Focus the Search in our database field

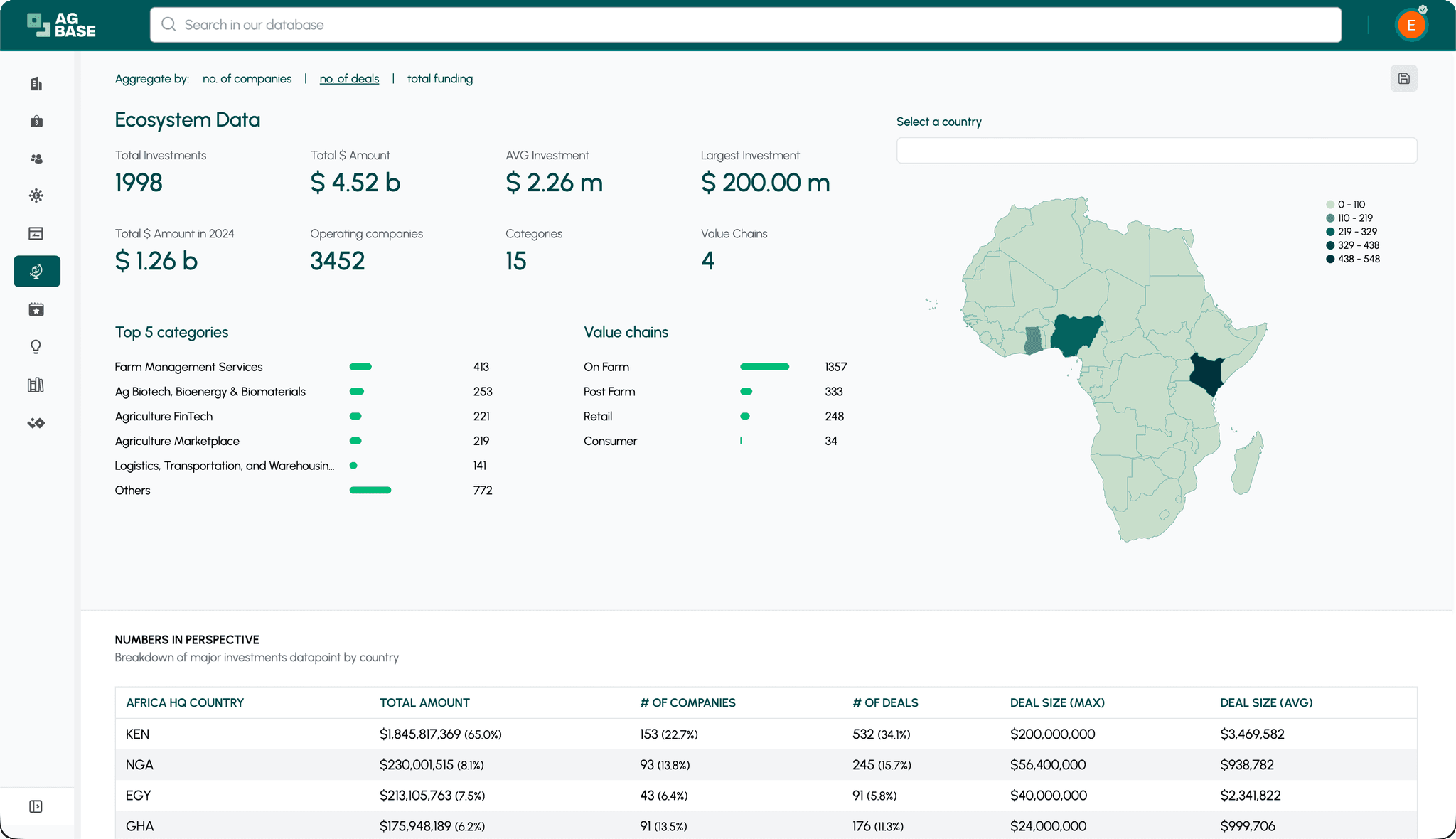[x=745, y=25]
